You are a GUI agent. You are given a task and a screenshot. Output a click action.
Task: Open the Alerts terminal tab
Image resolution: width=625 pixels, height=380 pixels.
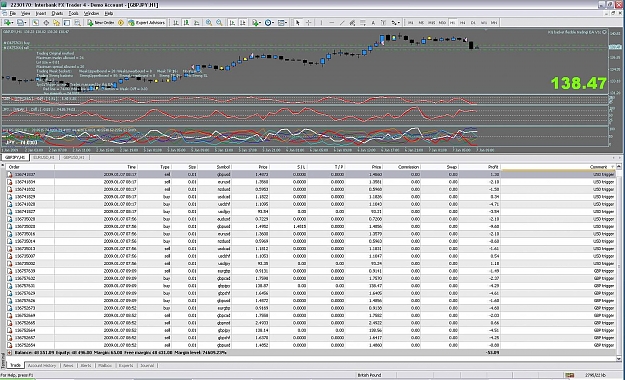pos(86,365)
